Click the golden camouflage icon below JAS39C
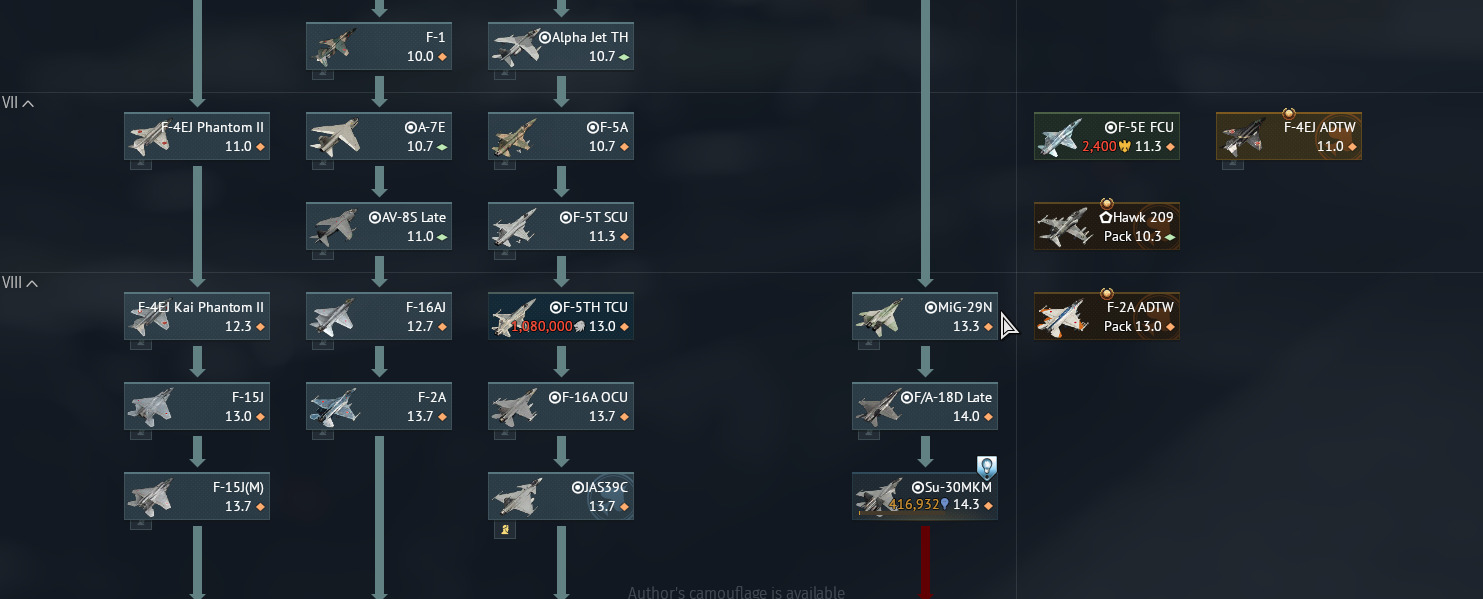The width and height of the screenshot is (1483, 599). click(506, 529)
